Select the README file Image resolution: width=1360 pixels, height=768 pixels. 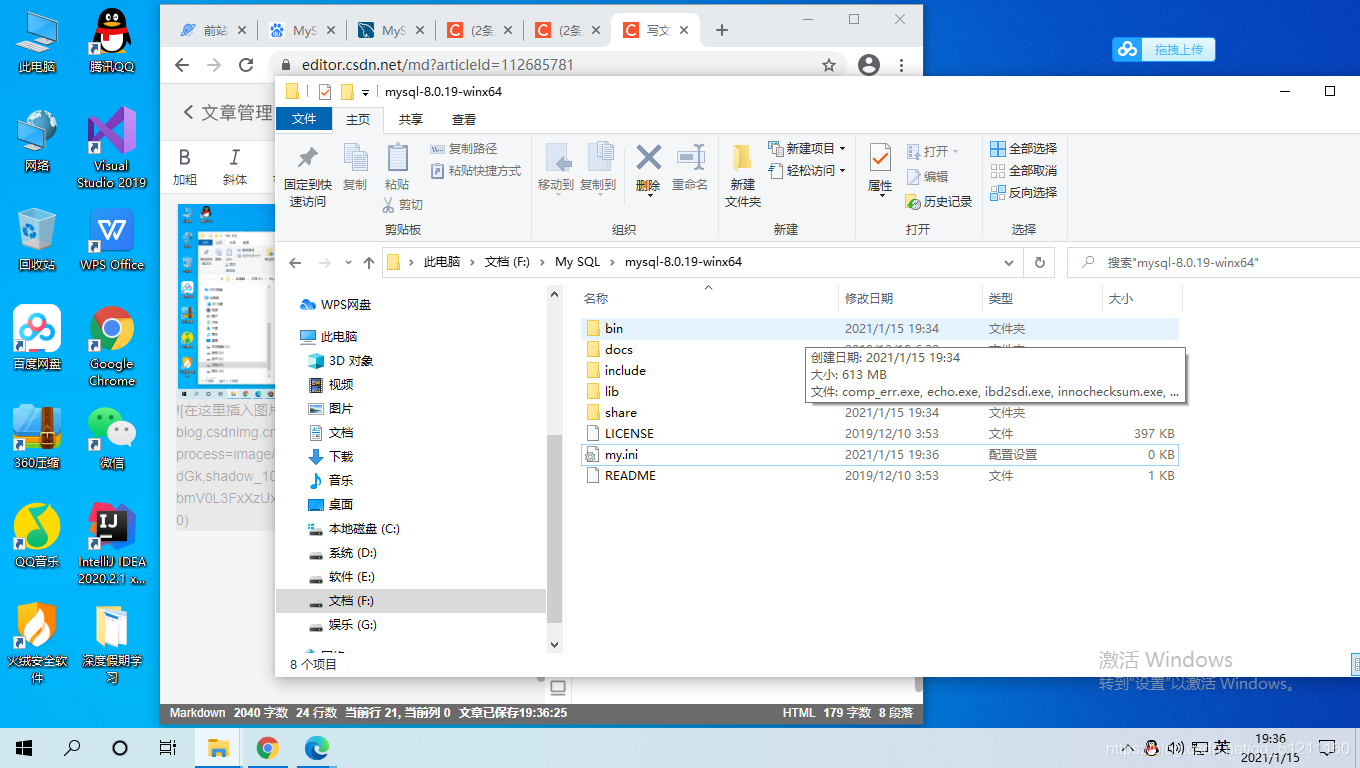630,475
